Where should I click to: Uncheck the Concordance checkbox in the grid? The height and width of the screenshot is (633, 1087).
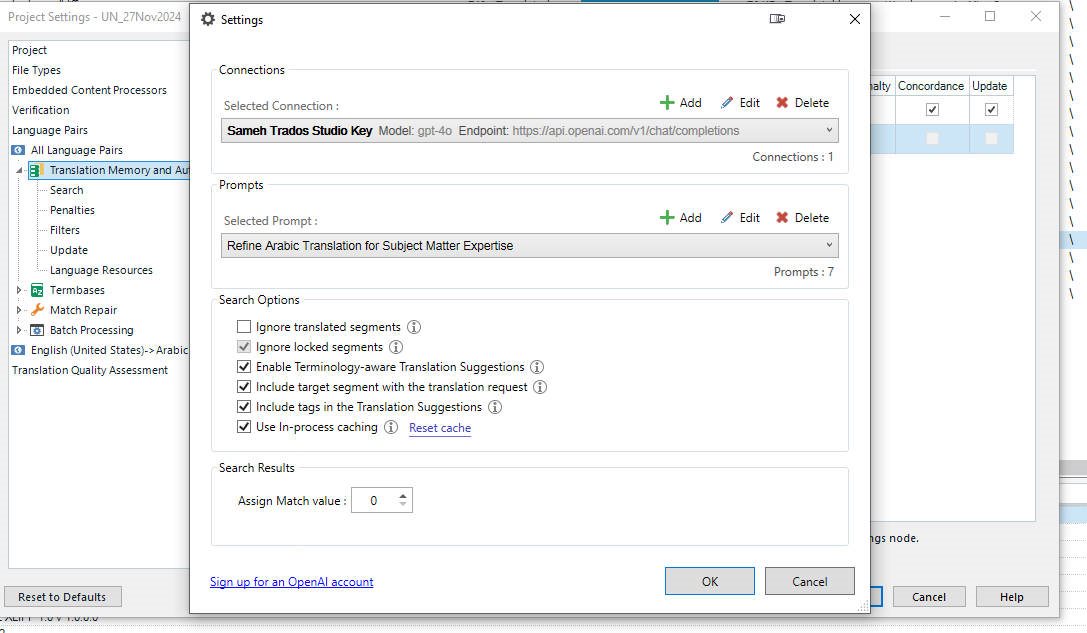click(x=931, y=109)
